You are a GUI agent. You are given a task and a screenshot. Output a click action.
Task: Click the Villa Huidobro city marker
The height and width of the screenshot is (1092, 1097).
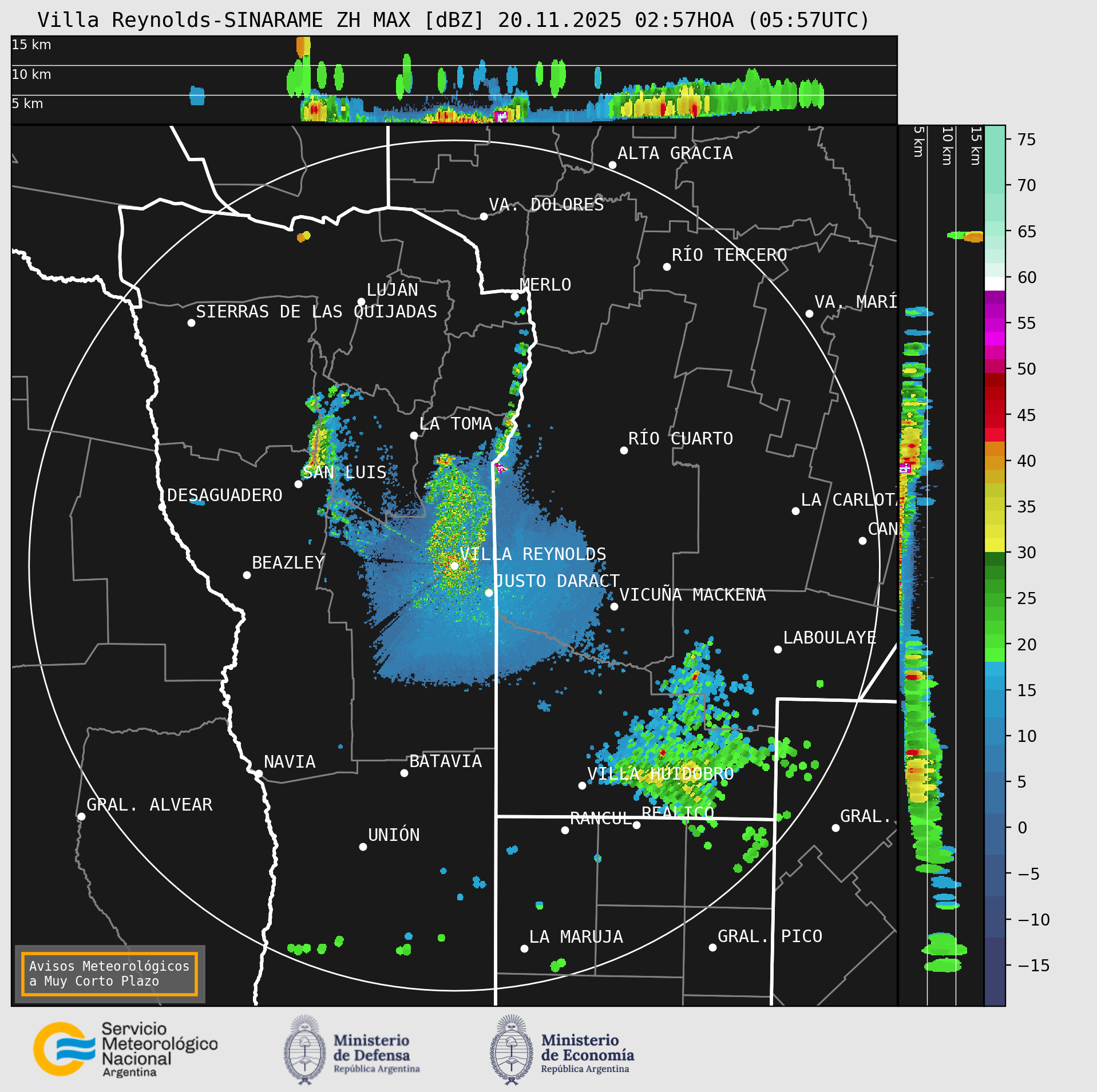pos(582,785)
